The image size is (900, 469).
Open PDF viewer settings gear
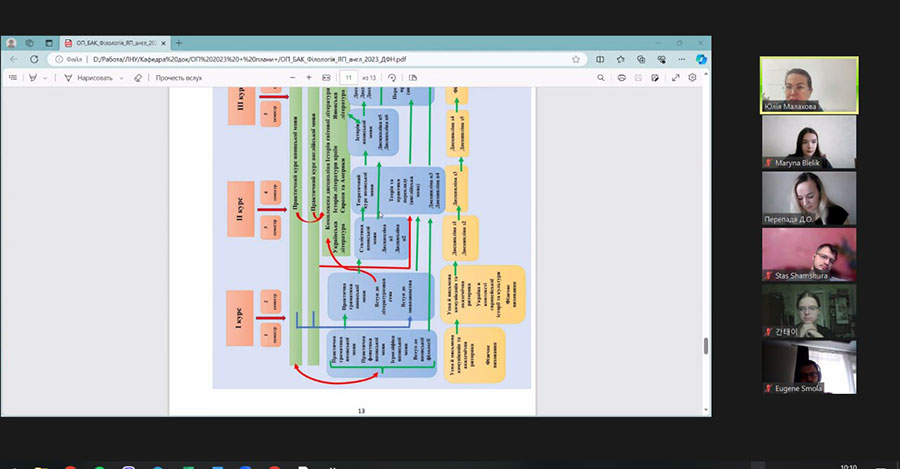click(x=692, y=77)
